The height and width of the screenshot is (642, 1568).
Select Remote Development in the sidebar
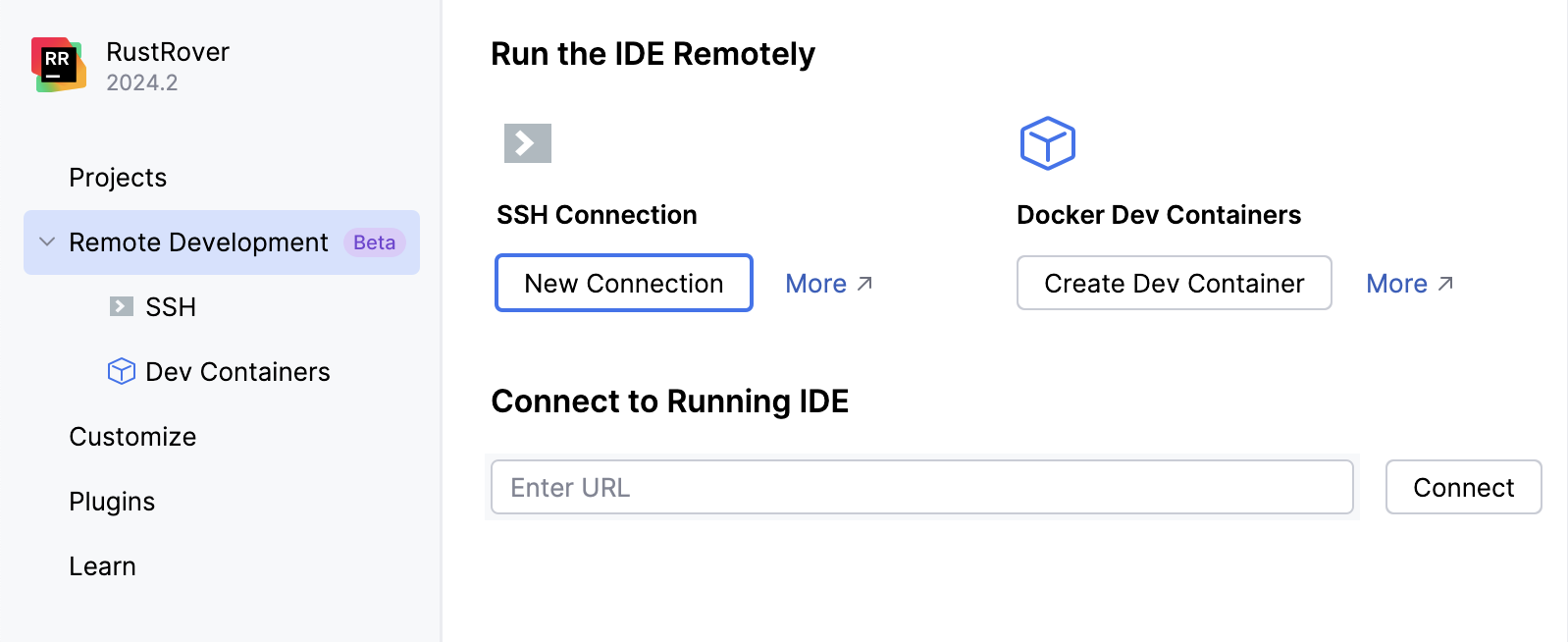tap(222, 242)
